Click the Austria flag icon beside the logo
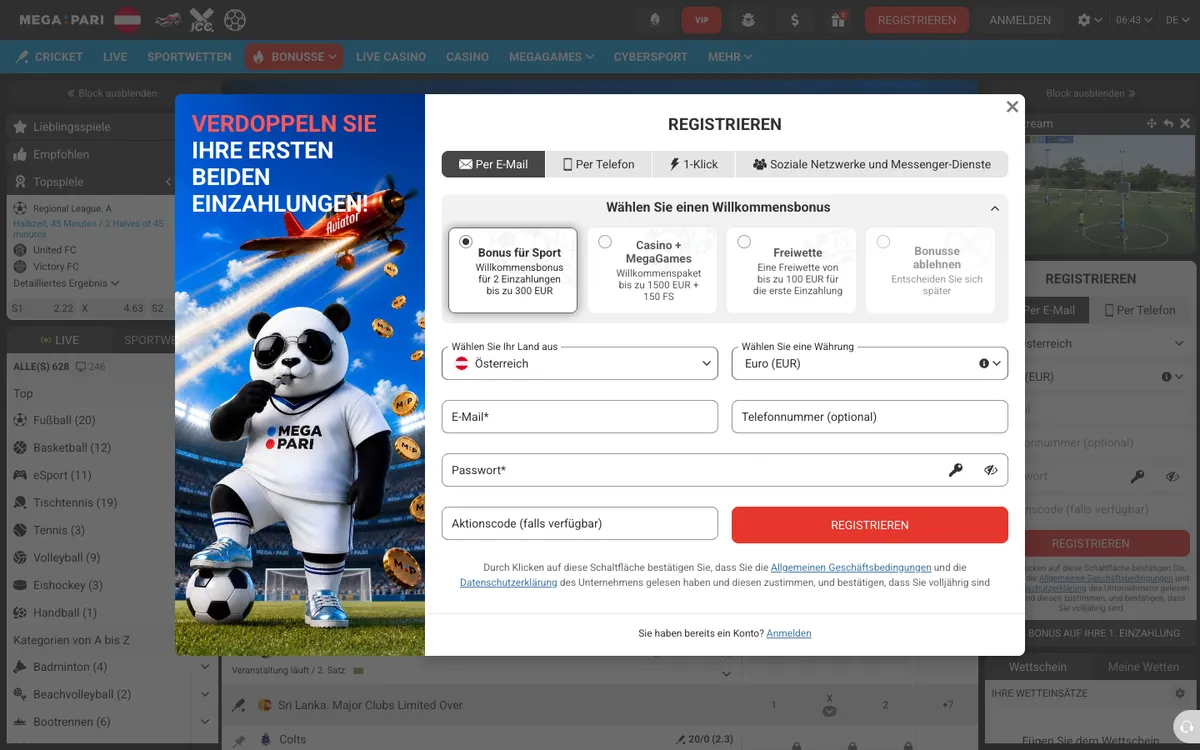The height and width of the screenshot is (750, 1200). point(127,19)
